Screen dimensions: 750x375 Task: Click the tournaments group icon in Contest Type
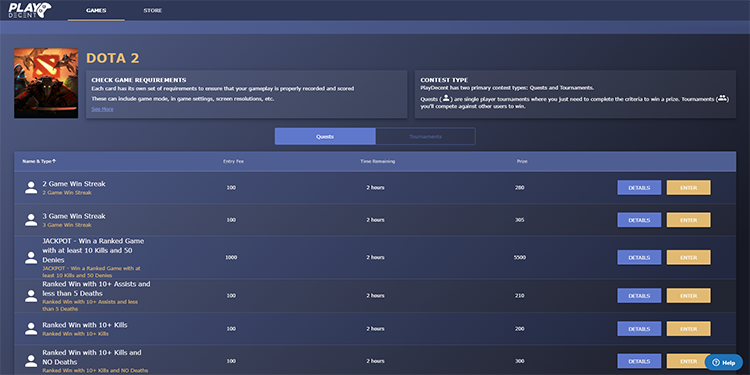point(722,98)
